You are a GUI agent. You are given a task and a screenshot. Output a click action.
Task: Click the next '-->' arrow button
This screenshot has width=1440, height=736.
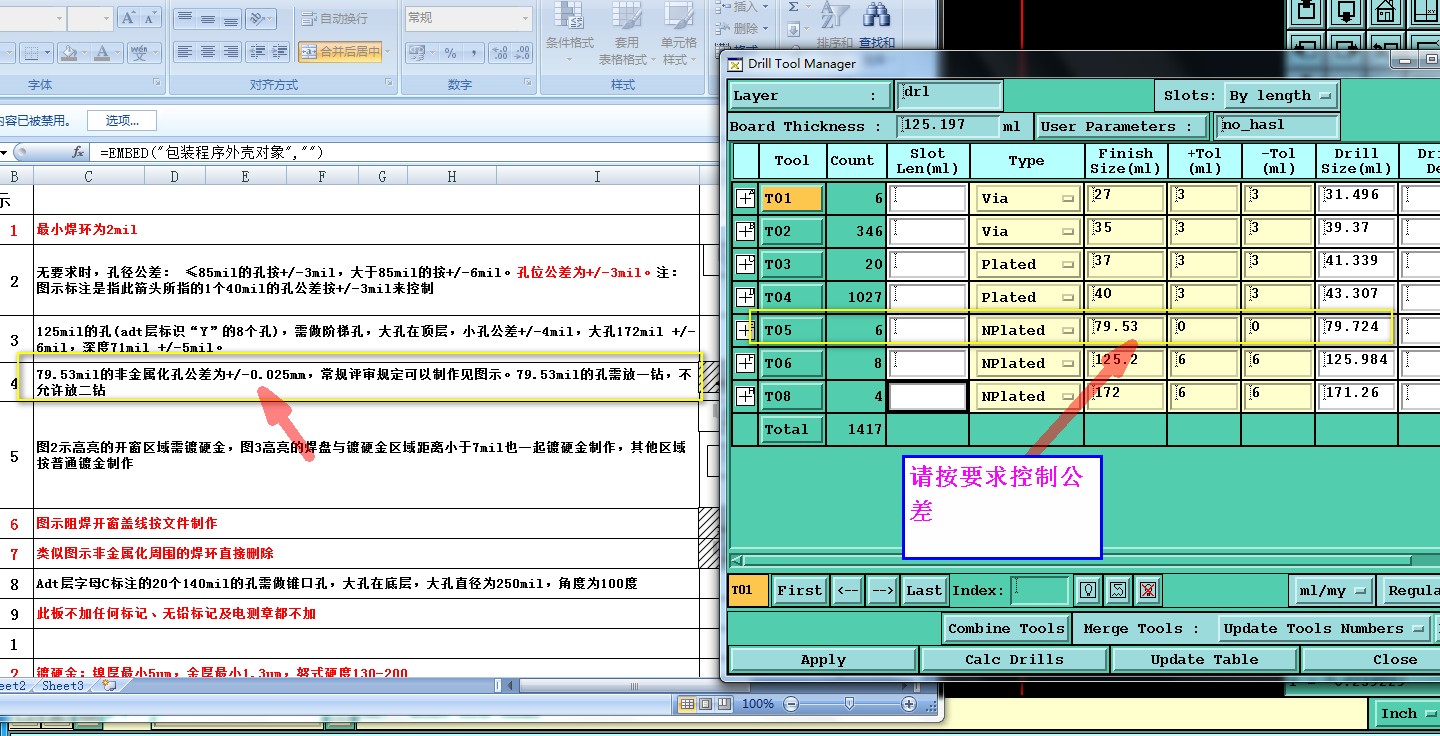(x=881, y=590)
